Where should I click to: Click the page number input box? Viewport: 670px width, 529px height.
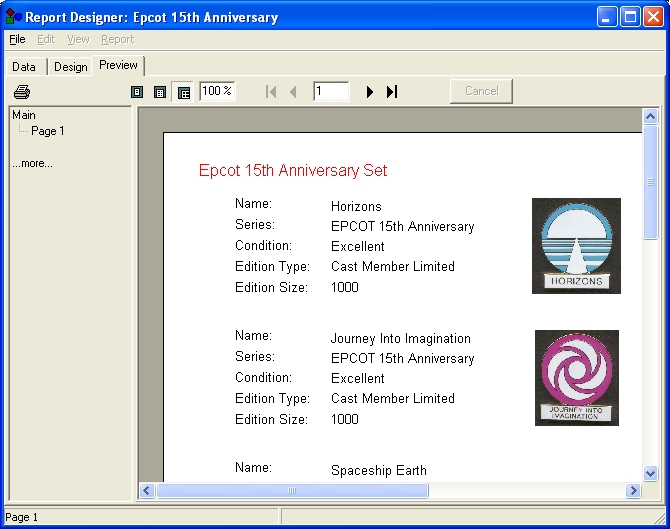tap(331, 91)
